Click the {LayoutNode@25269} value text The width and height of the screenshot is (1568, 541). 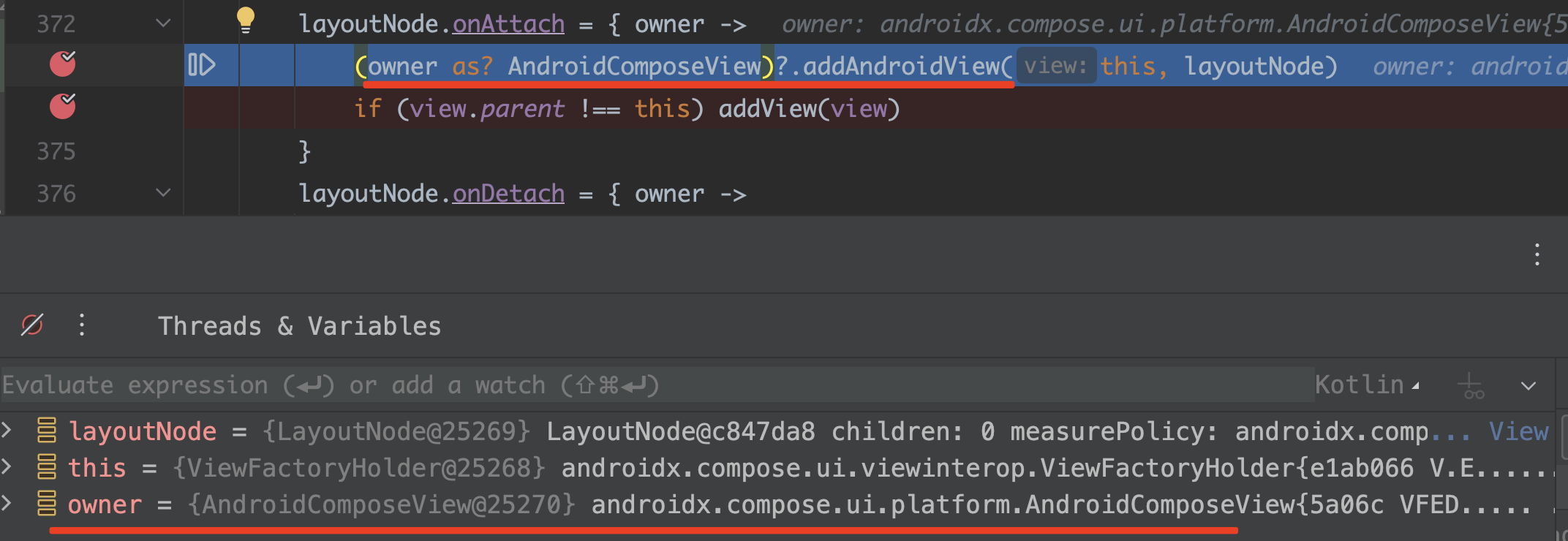396,431
